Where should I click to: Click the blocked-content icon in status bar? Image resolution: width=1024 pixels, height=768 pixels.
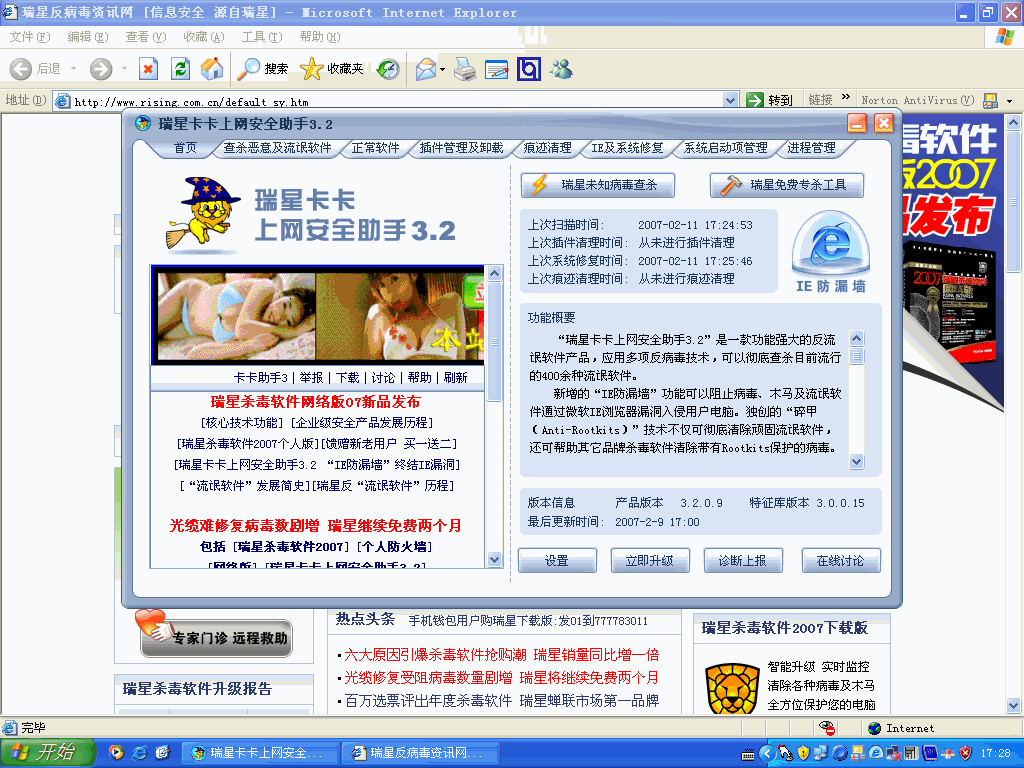826,728
